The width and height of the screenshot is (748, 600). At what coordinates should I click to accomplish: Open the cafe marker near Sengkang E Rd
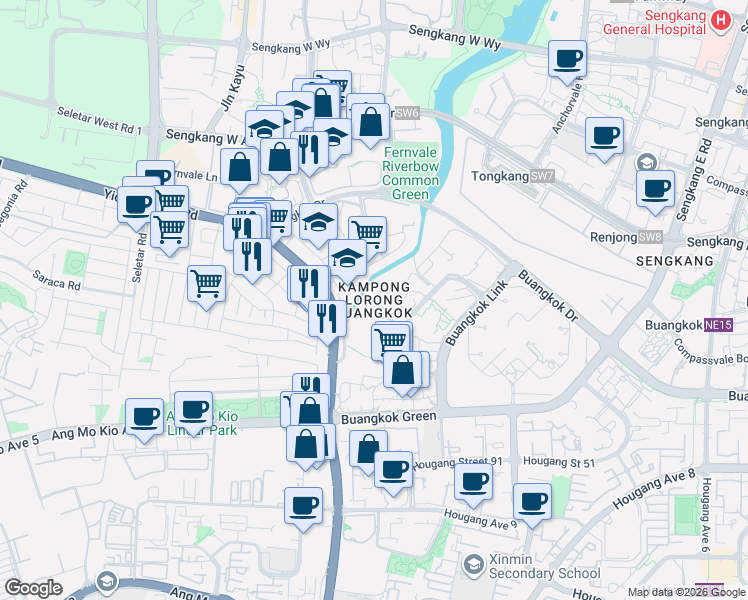(x=655, y=191)
